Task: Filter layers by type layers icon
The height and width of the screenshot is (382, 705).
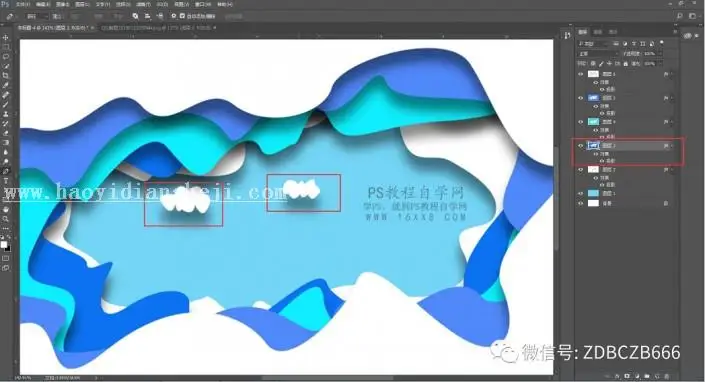Action: pos(616,44)
